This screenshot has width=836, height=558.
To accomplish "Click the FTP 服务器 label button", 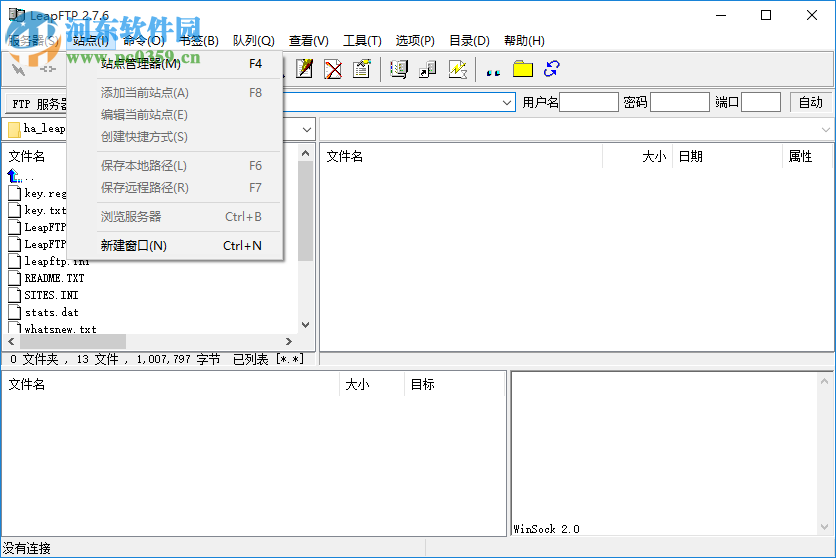I will tap(38, 104).
